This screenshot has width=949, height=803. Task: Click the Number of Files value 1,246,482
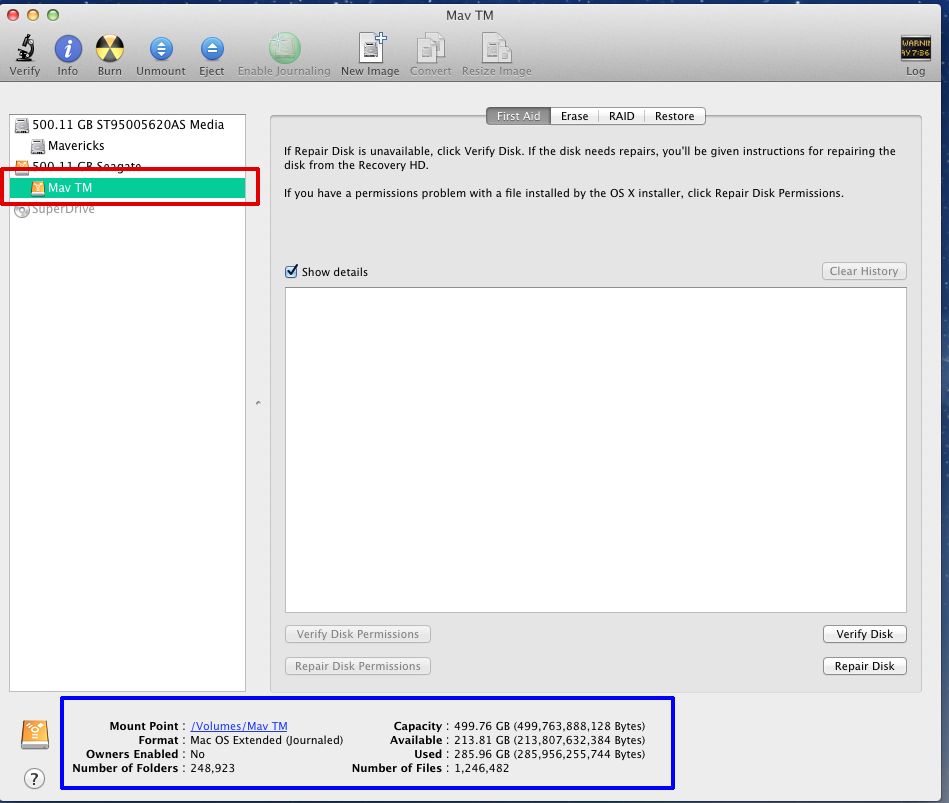tap(482, 769)
